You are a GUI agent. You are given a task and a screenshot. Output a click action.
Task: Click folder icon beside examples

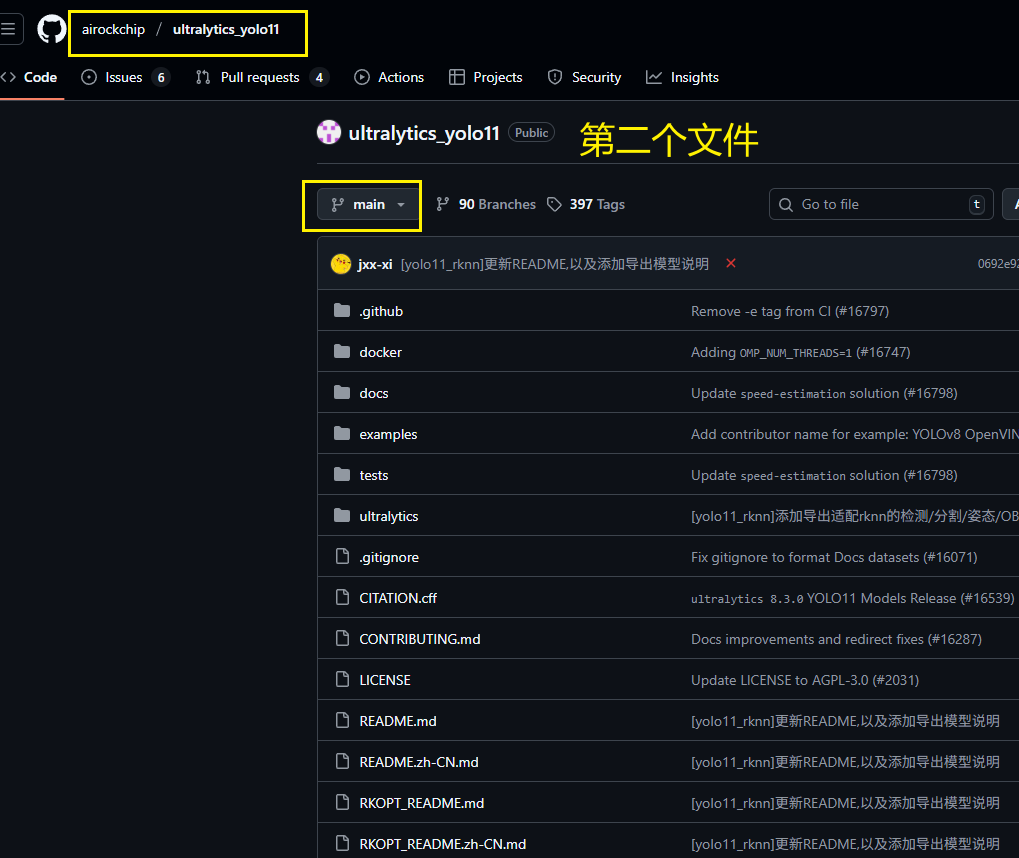(x=342, y=434)
